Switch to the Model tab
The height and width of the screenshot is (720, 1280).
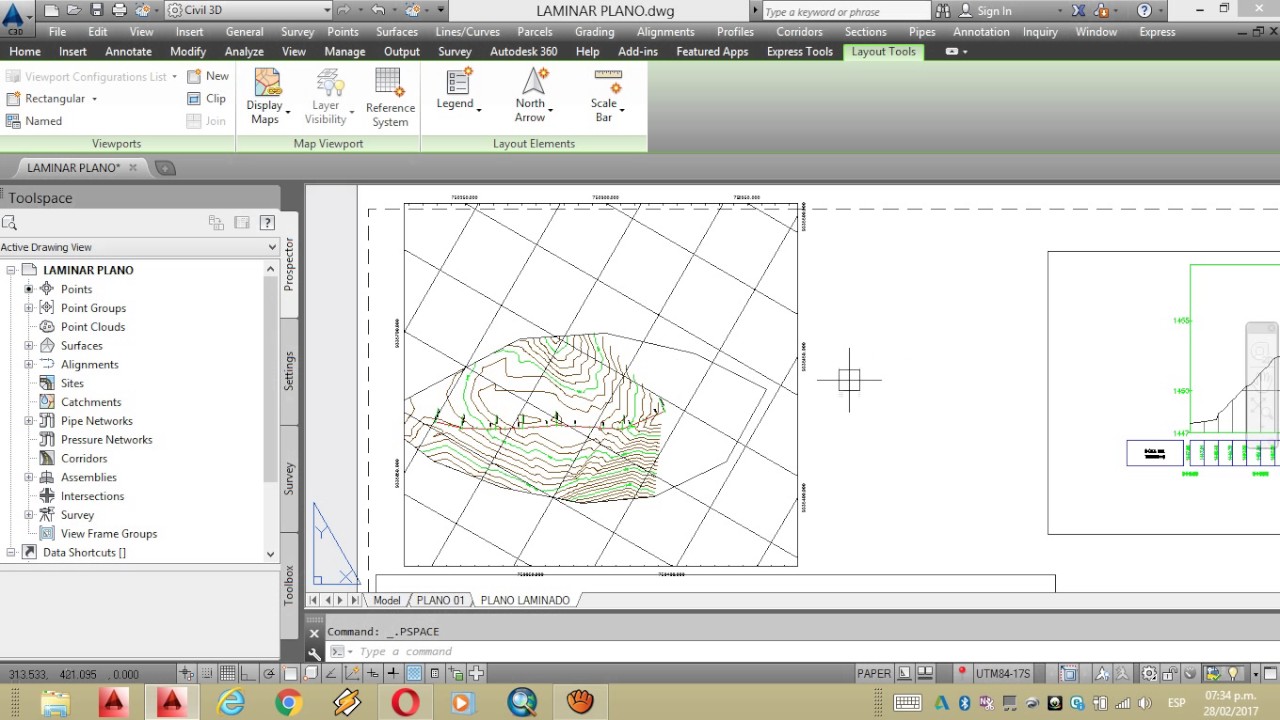[x=386, y=600]
